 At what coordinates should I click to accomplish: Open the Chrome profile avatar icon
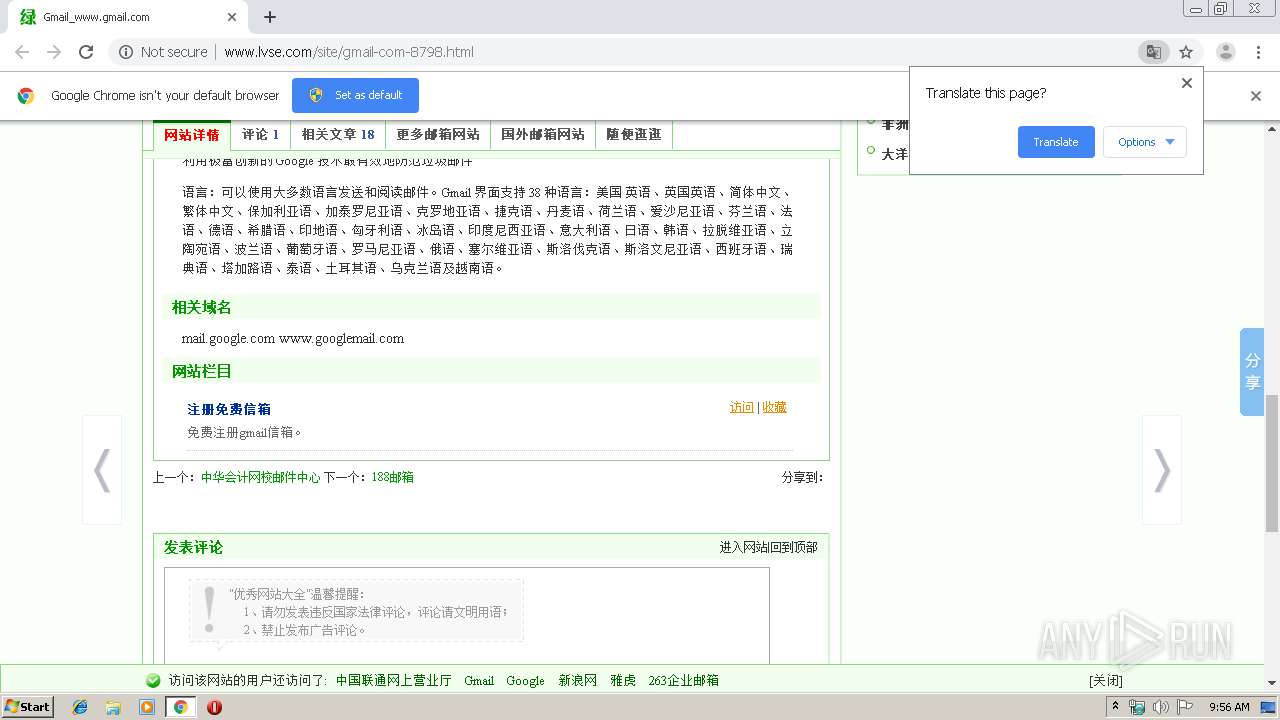pyautogui.click(x=1225, y=52)
